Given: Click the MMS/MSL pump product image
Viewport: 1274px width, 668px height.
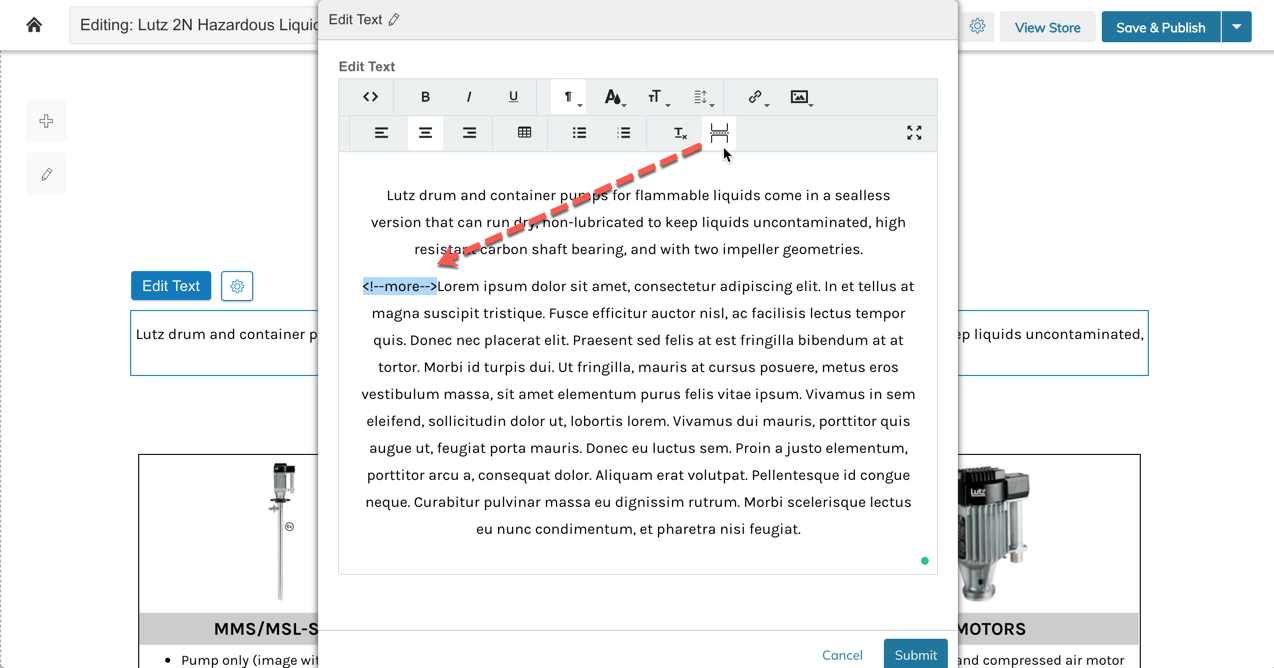Looking at the screenshot, I should 283,530.
